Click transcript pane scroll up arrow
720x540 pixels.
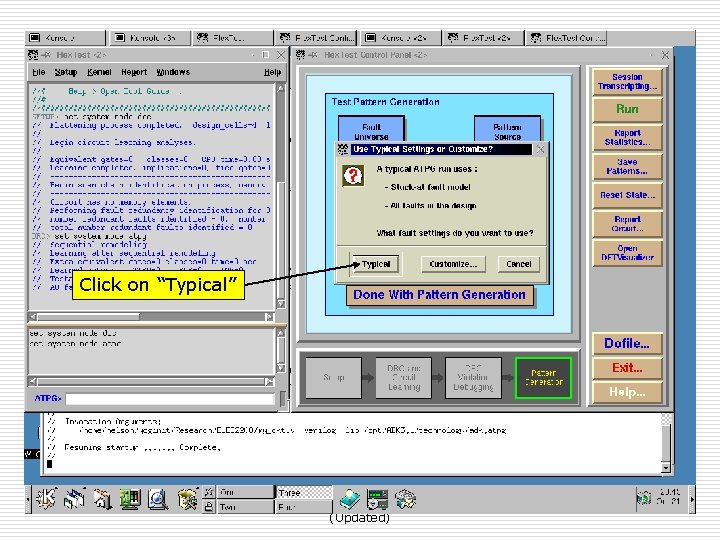click(281, 89)
